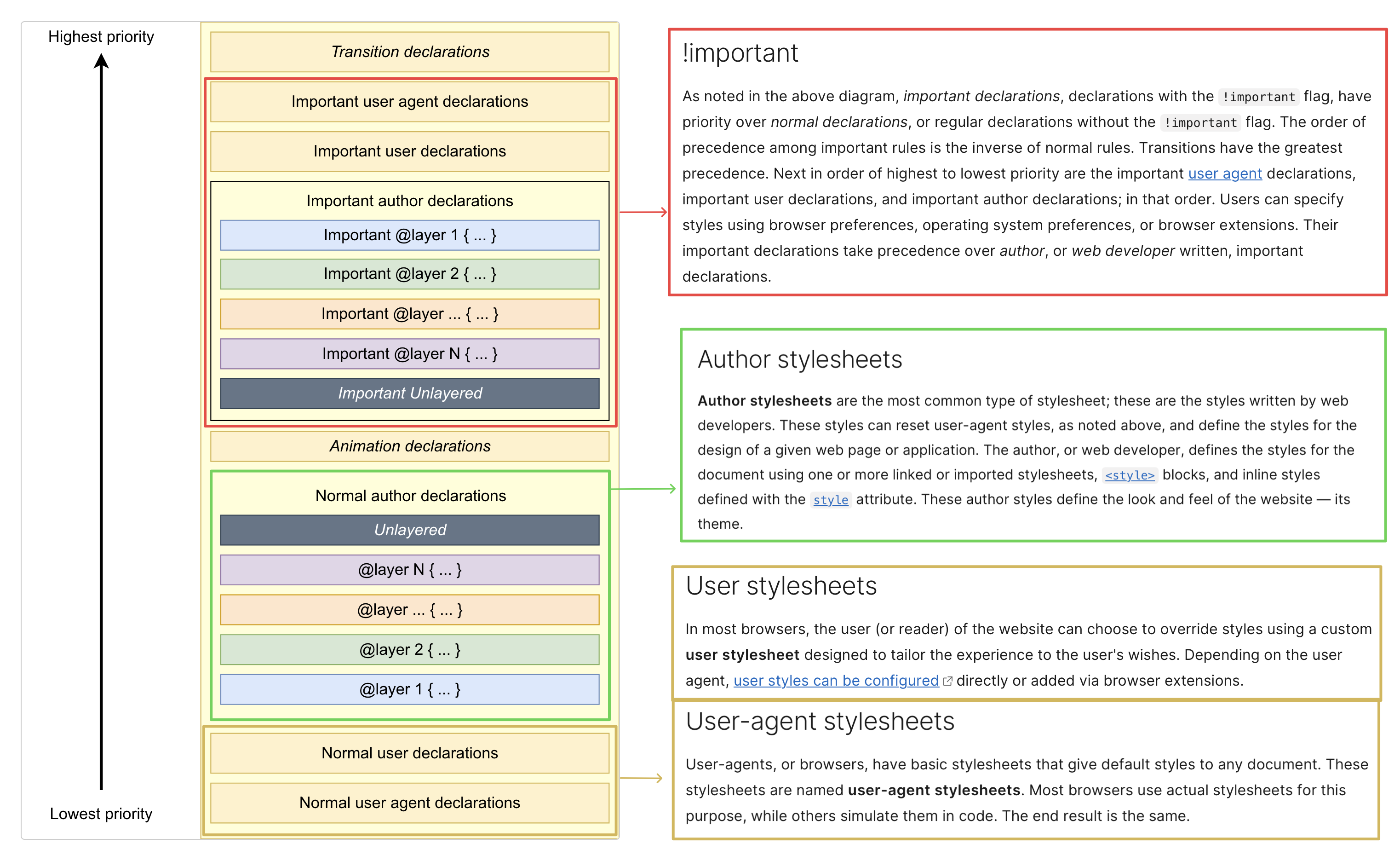Click the dark 'Important Unlayered' box
Screen dimensions: 1400x855
pyautogui.click(x=410, y=393)
